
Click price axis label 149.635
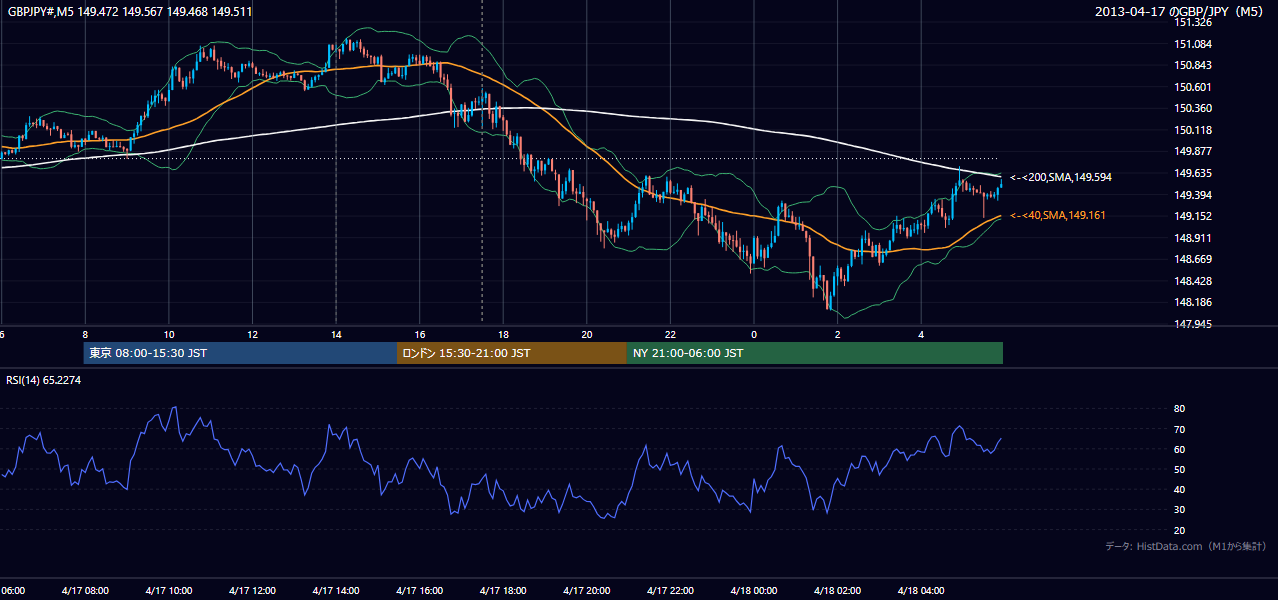point(1193,173)
